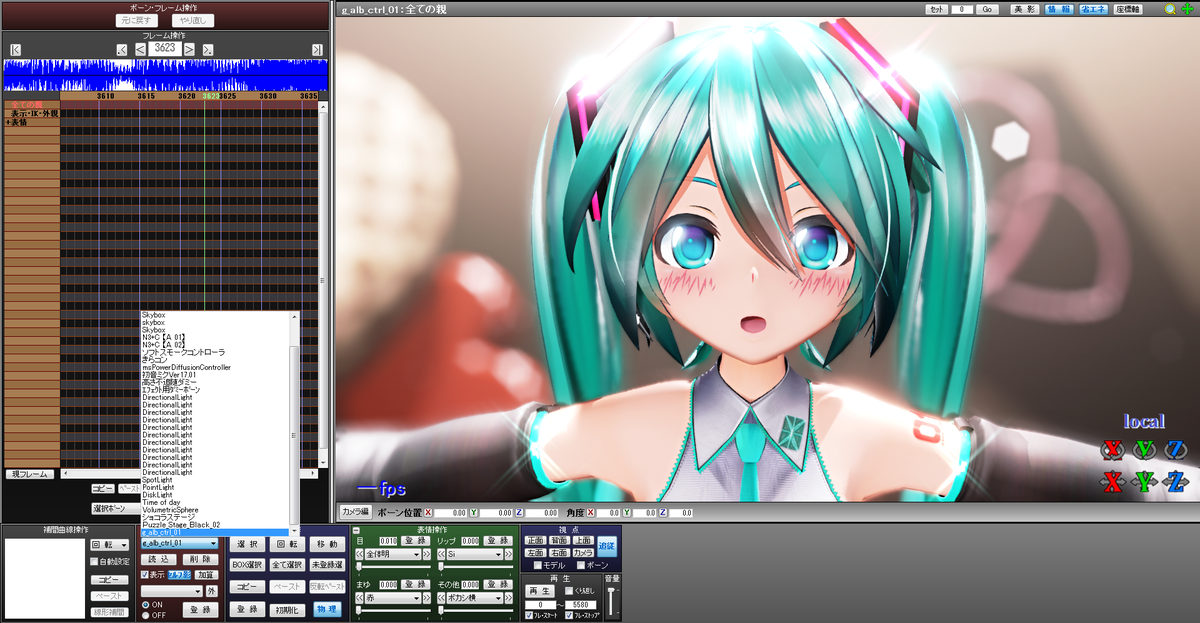Click the magnifier zoom icon in viewport
1200x623 pixels.
click(x=1170, y=9)
